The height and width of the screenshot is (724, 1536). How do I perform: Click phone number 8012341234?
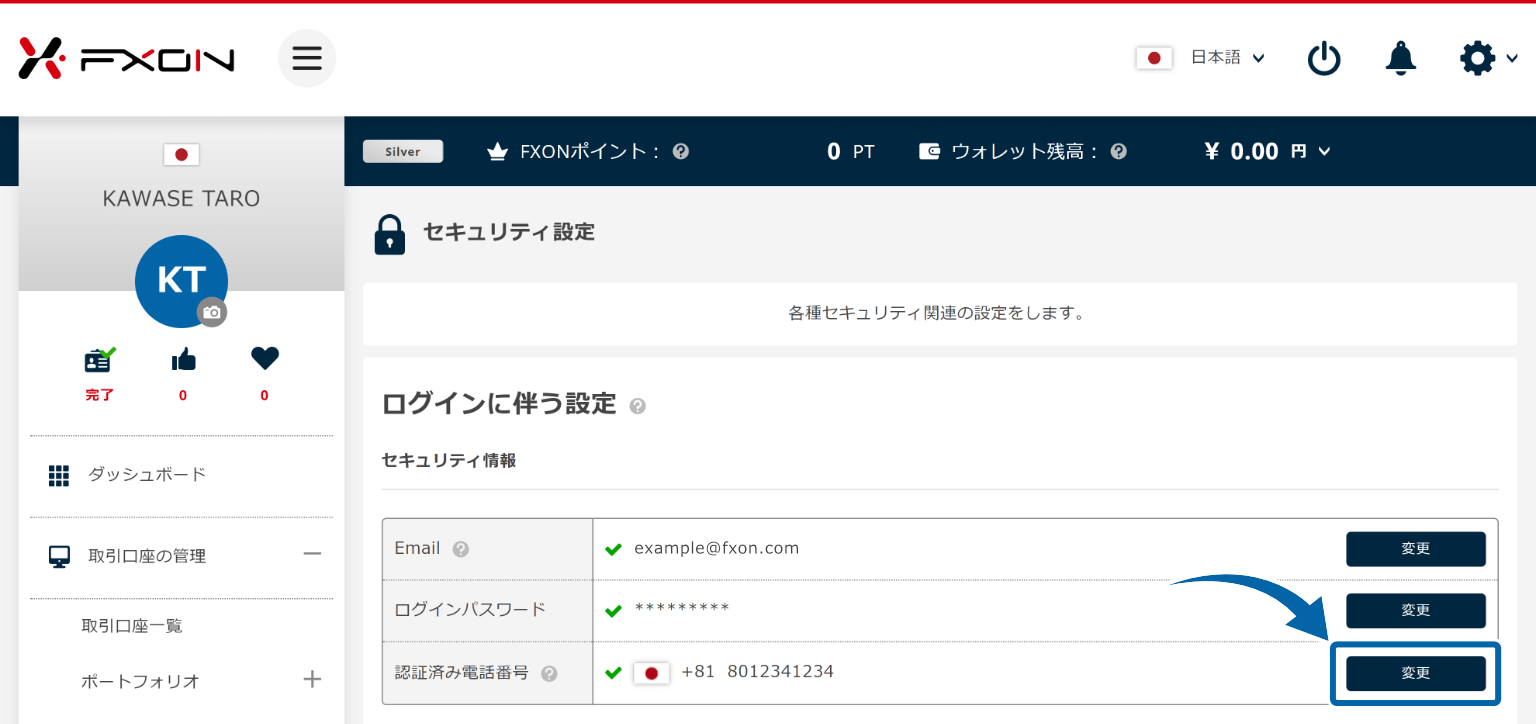(x=780, y=672)
